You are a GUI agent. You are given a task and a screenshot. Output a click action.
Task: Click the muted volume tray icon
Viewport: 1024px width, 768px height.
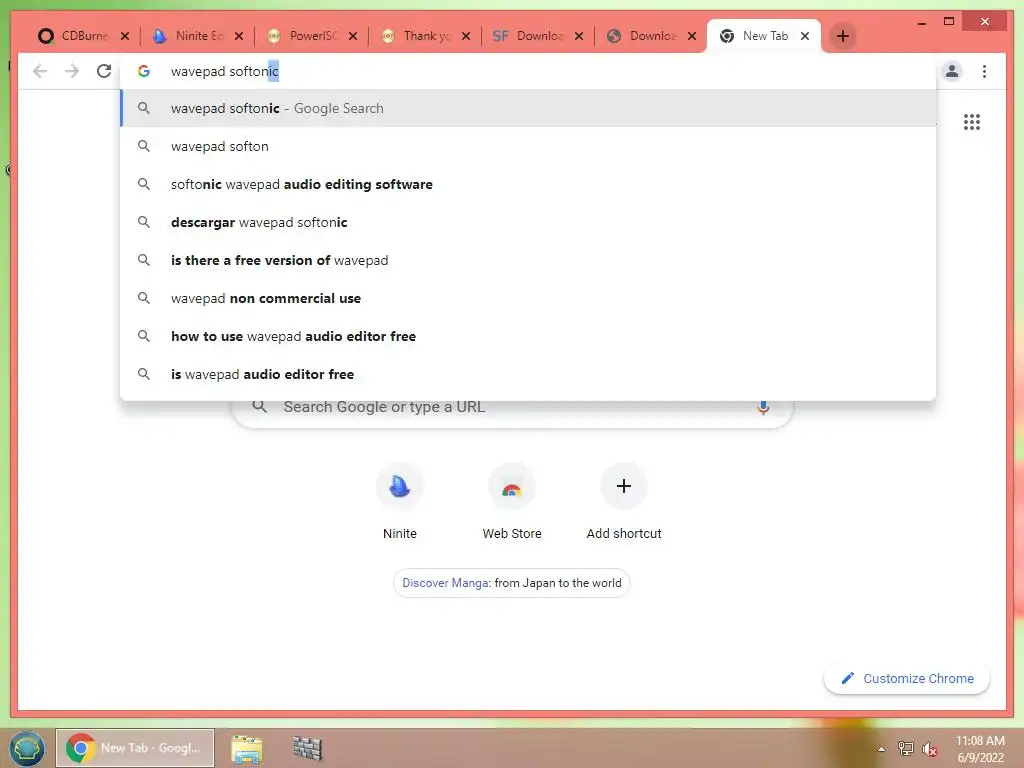pos(929,748)
